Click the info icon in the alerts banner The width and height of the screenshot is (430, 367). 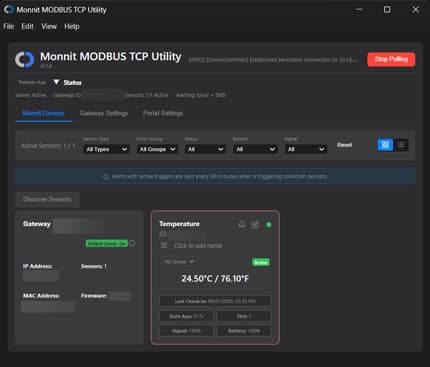pyautogui.click(x=106, y=177)
